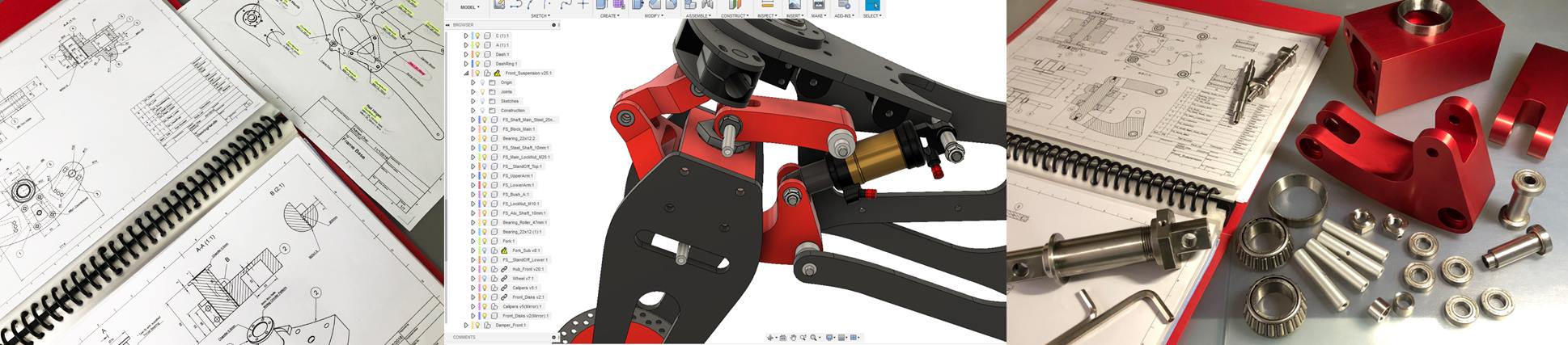Viewport: 1568px width, 345px height.
Task: Click the COMMENTS panel header
Action: click(464, 337)
